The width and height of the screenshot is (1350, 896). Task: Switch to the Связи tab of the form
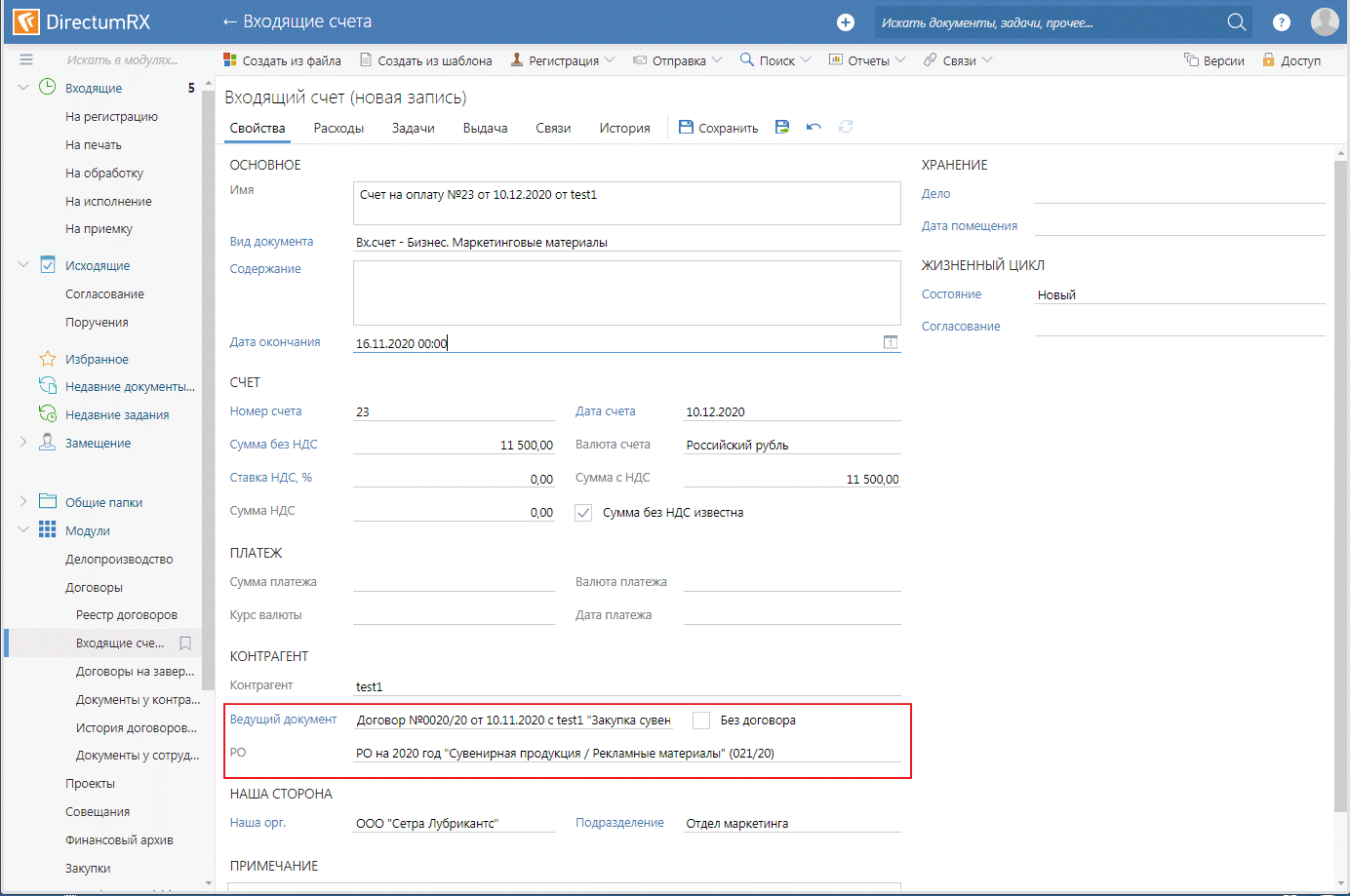click(x=553, y=128)
